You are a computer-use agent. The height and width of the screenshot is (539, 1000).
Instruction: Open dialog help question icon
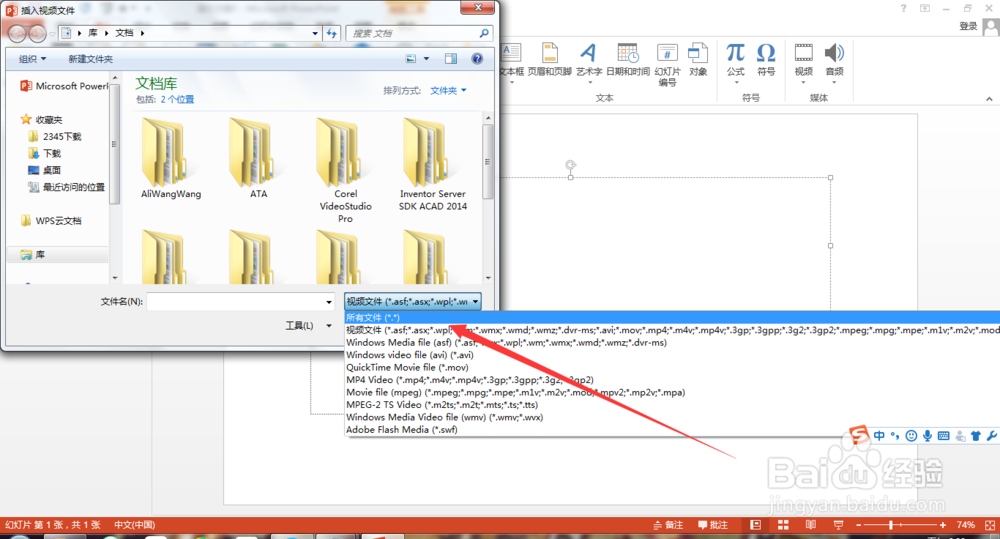477,59
